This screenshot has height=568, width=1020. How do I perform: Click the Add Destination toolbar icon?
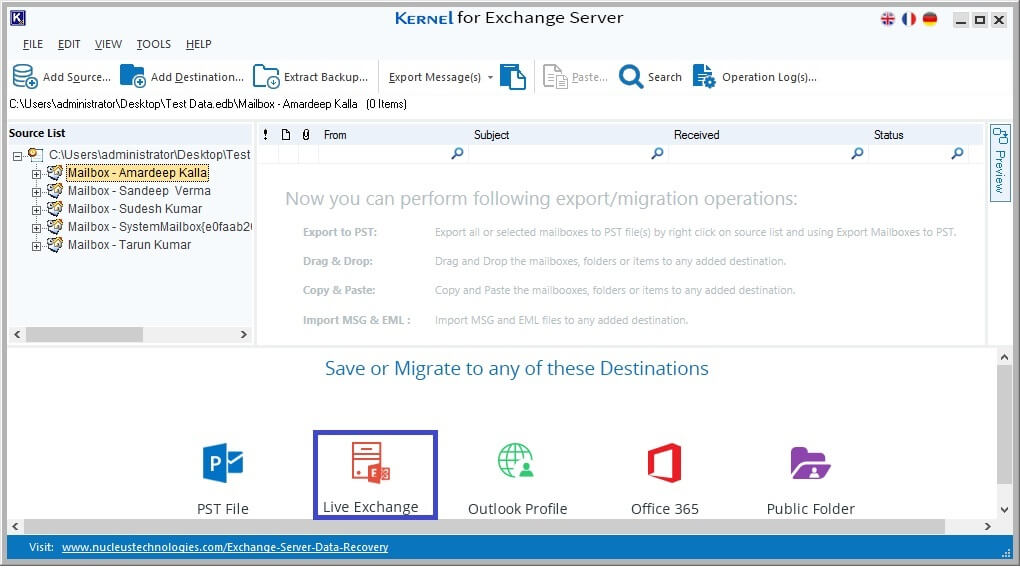132,77
